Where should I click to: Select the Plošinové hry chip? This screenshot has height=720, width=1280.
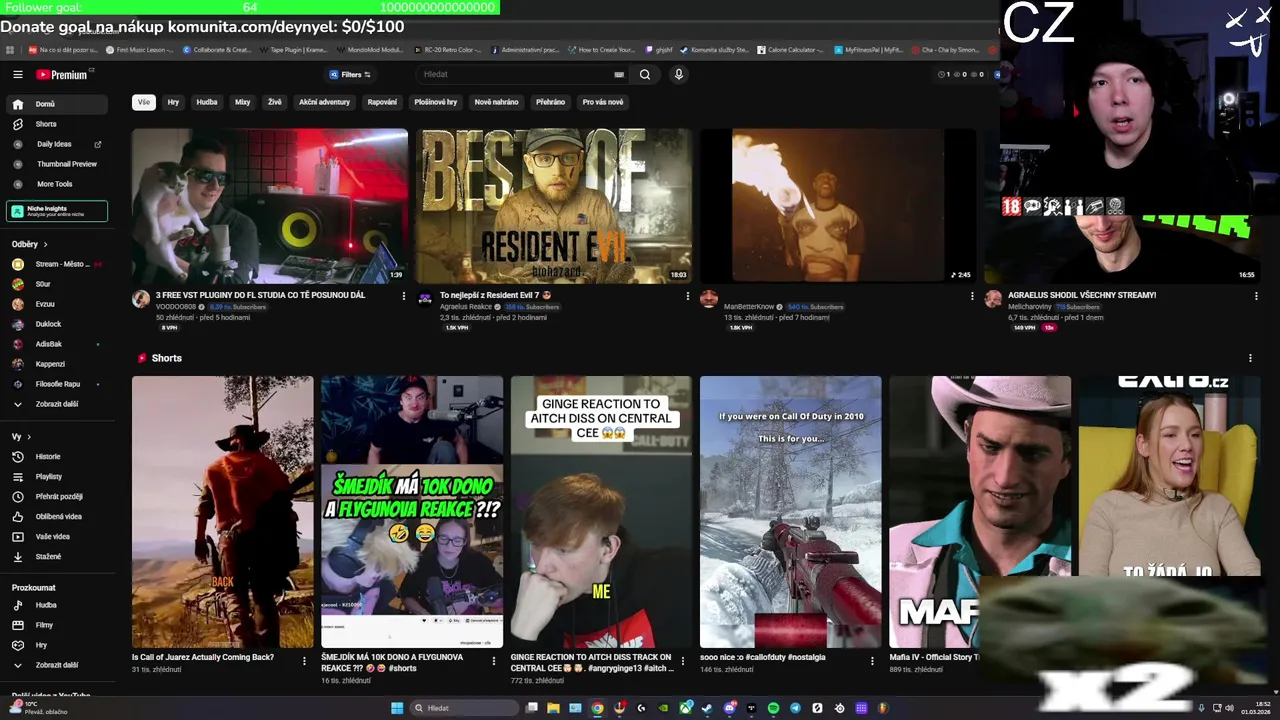pyautogui.click(x=436, y=102)
